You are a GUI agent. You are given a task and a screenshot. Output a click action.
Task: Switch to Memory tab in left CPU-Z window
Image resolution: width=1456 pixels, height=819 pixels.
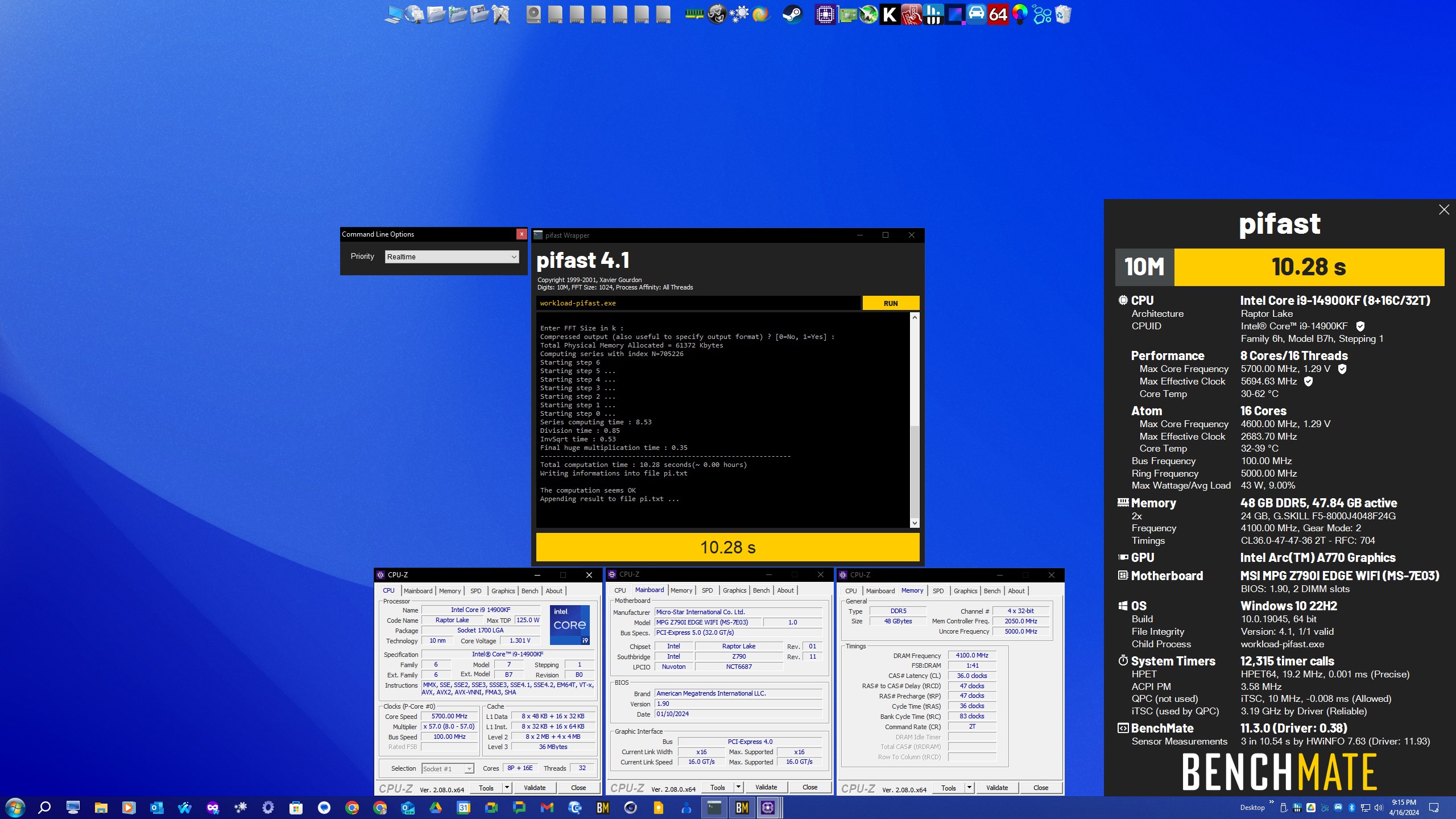tap(450, 591)
